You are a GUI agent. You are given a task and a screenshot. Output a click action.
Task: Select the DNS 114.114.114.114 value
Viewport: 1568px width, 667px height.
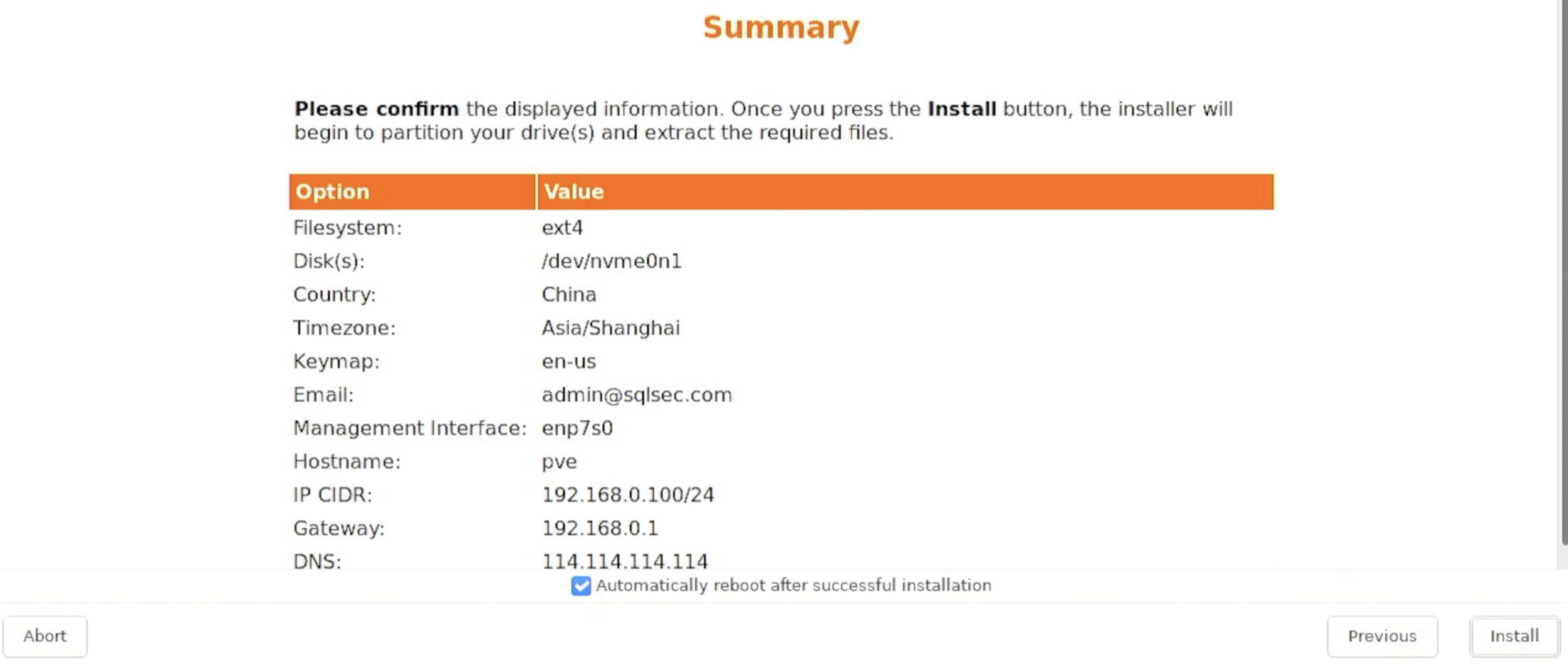tap(624, 561)
